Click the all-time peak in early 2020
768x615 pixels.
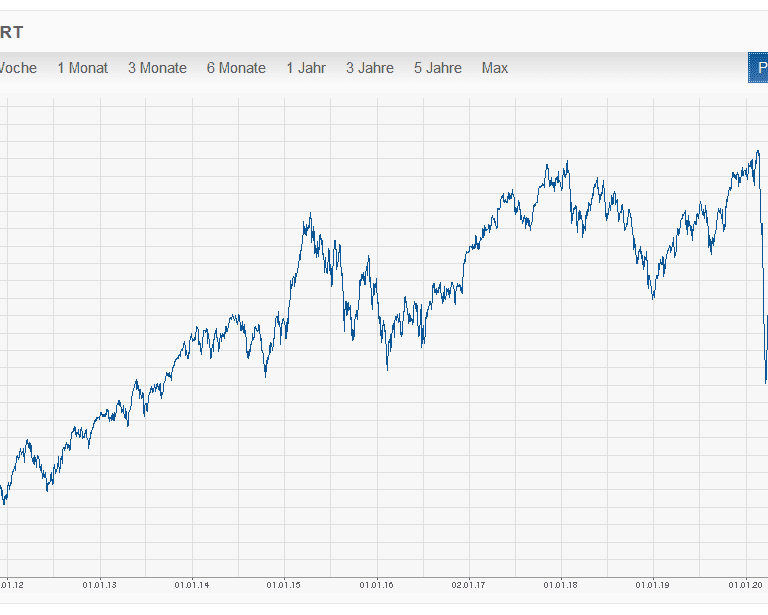(x=757, y=152)
